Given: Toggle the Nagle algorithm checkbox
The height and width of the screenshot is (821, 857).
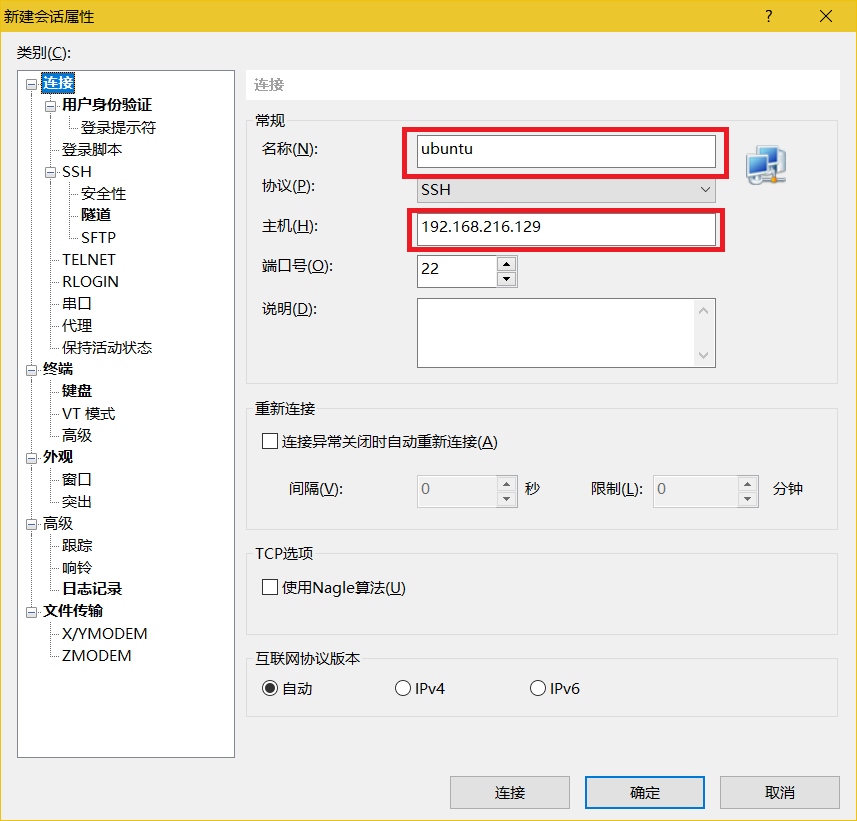Looking at the screenshot, I should (x=269, y=587).
